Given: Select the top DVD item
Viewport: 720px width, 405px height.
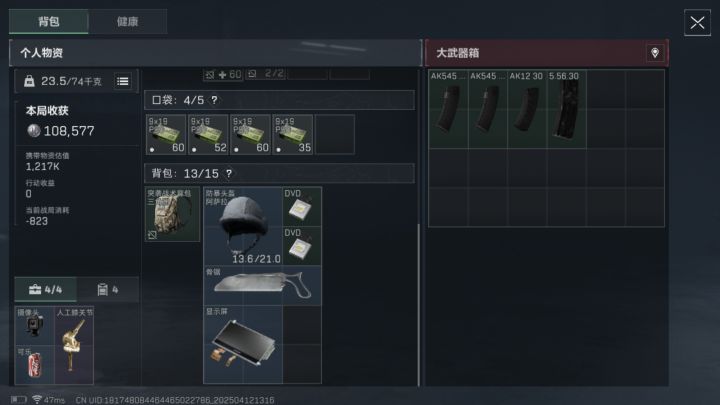Looking at the screenshot, I should point(302,206).
